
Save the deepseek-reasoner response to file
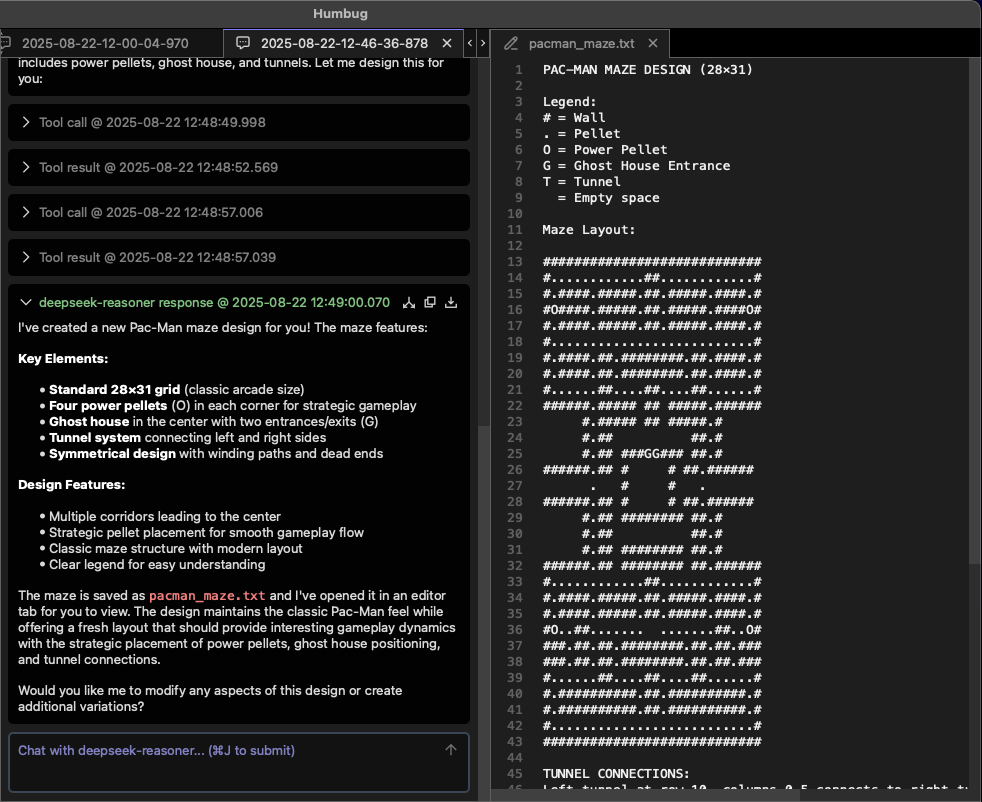point(451,302)
